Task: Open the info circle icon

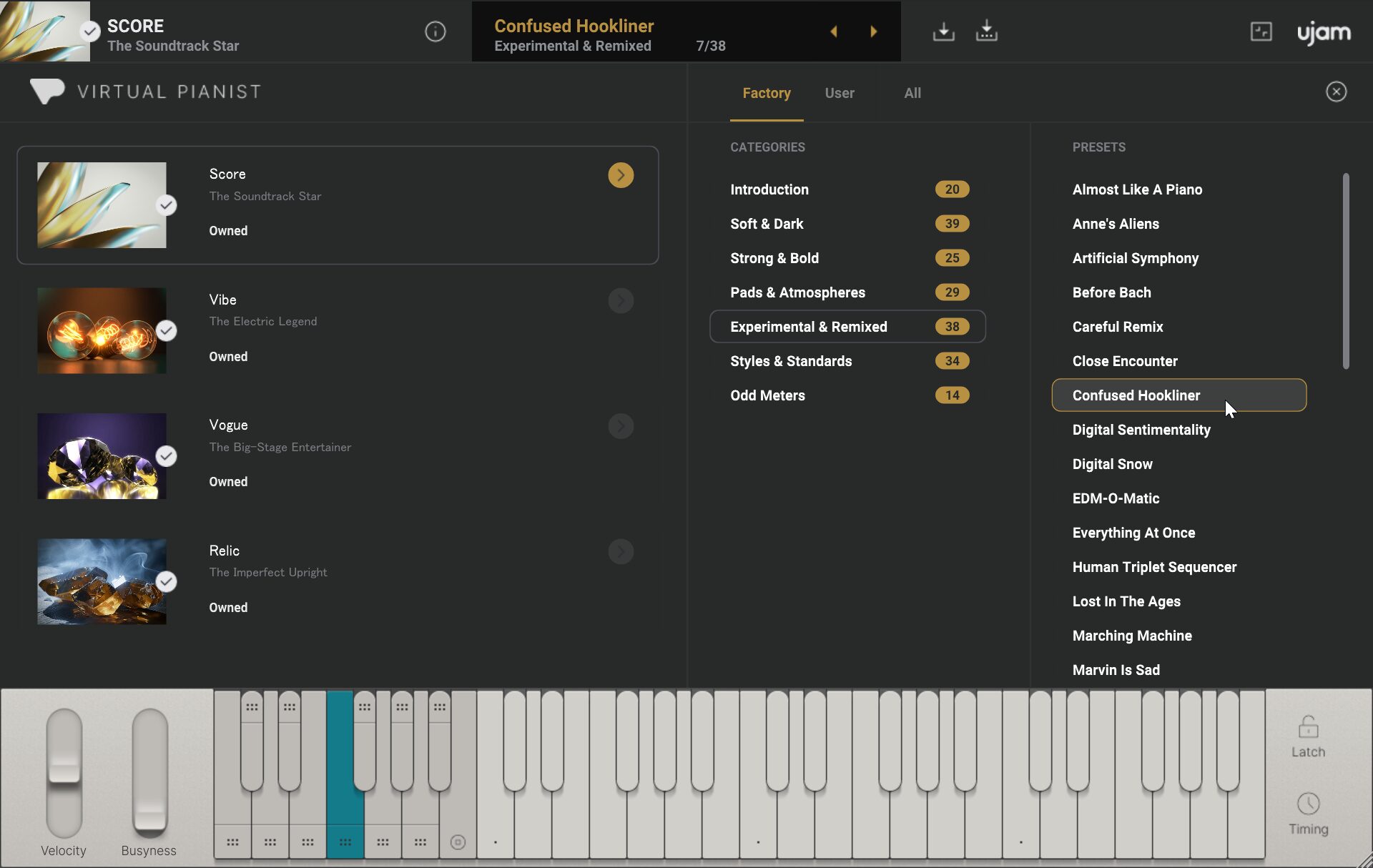Action: [x=435, y=31]
